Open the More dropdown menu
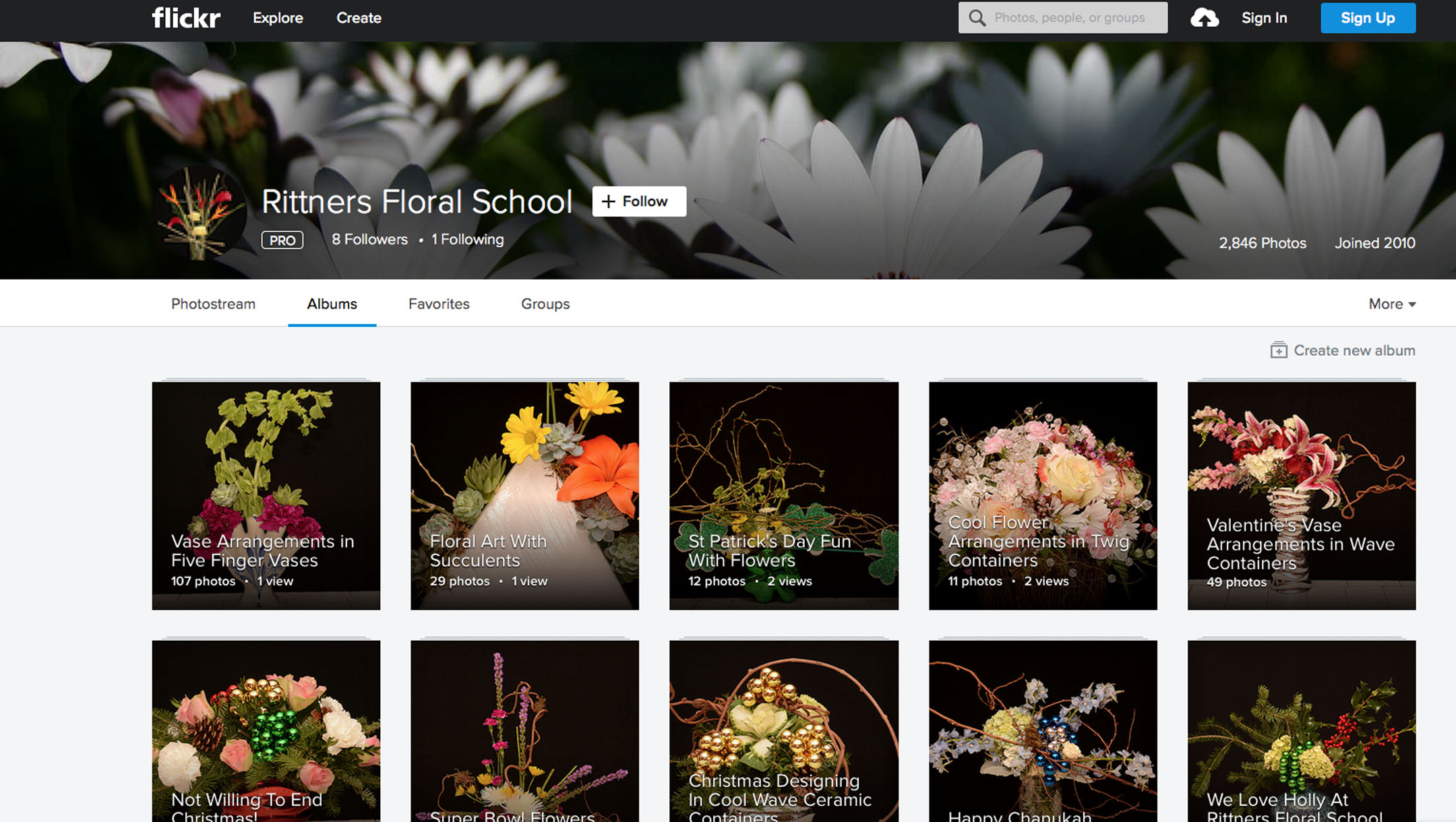Screen dimensions: 1456x822 [x=1392, y=304]
